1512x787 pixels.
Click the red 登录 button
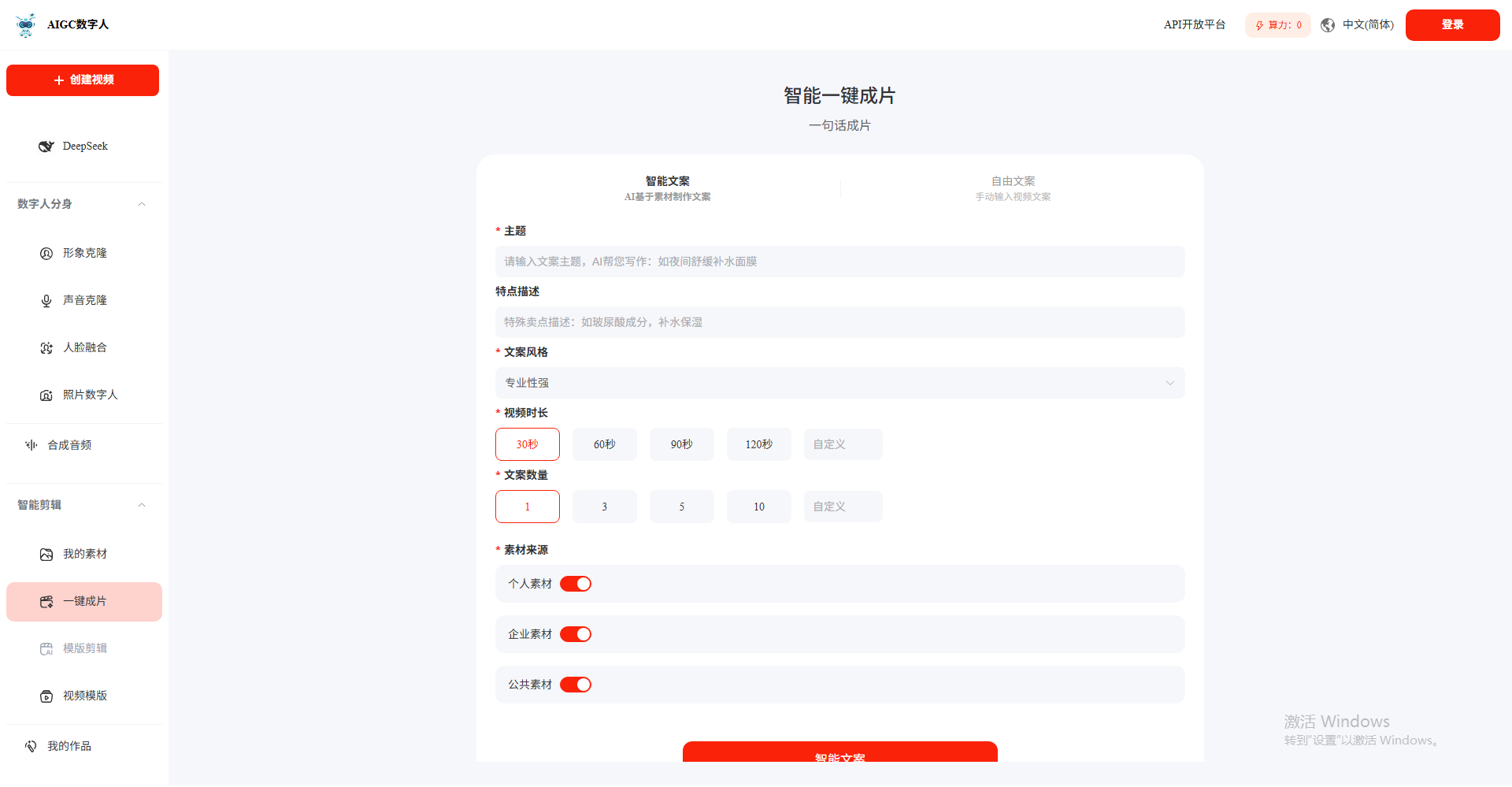tap(1452, 25)
